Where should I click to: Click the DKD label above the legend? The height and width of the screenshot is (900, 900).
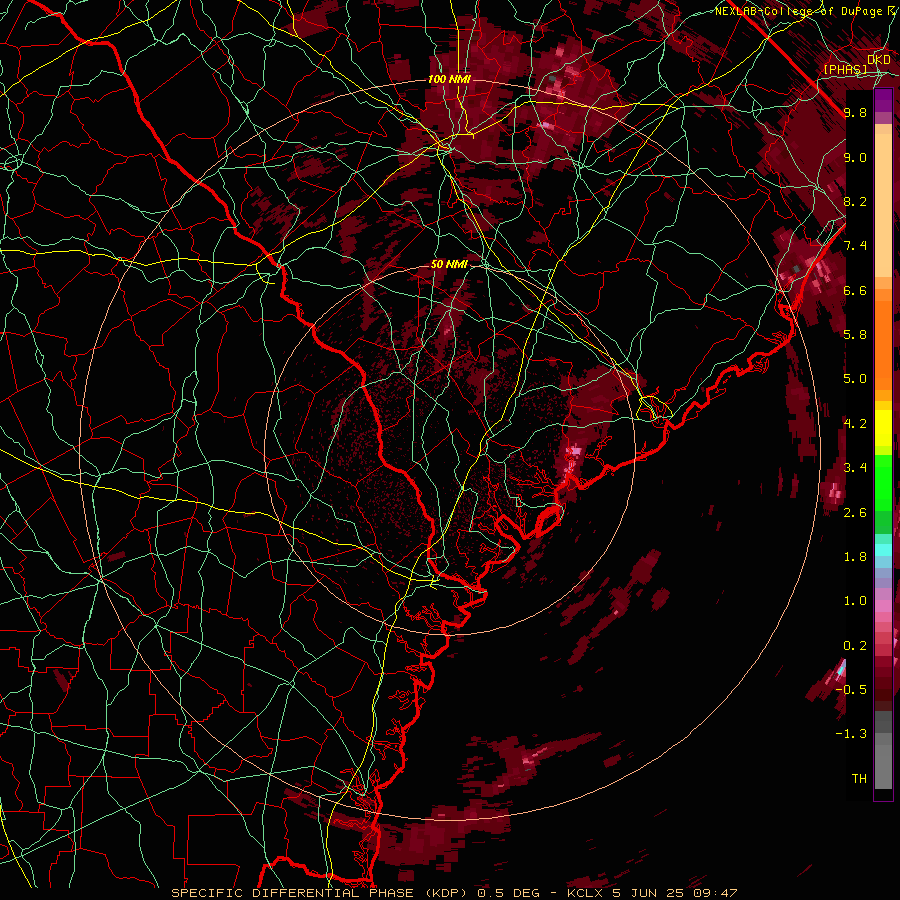pyautogui.click(x=878, y=60)
